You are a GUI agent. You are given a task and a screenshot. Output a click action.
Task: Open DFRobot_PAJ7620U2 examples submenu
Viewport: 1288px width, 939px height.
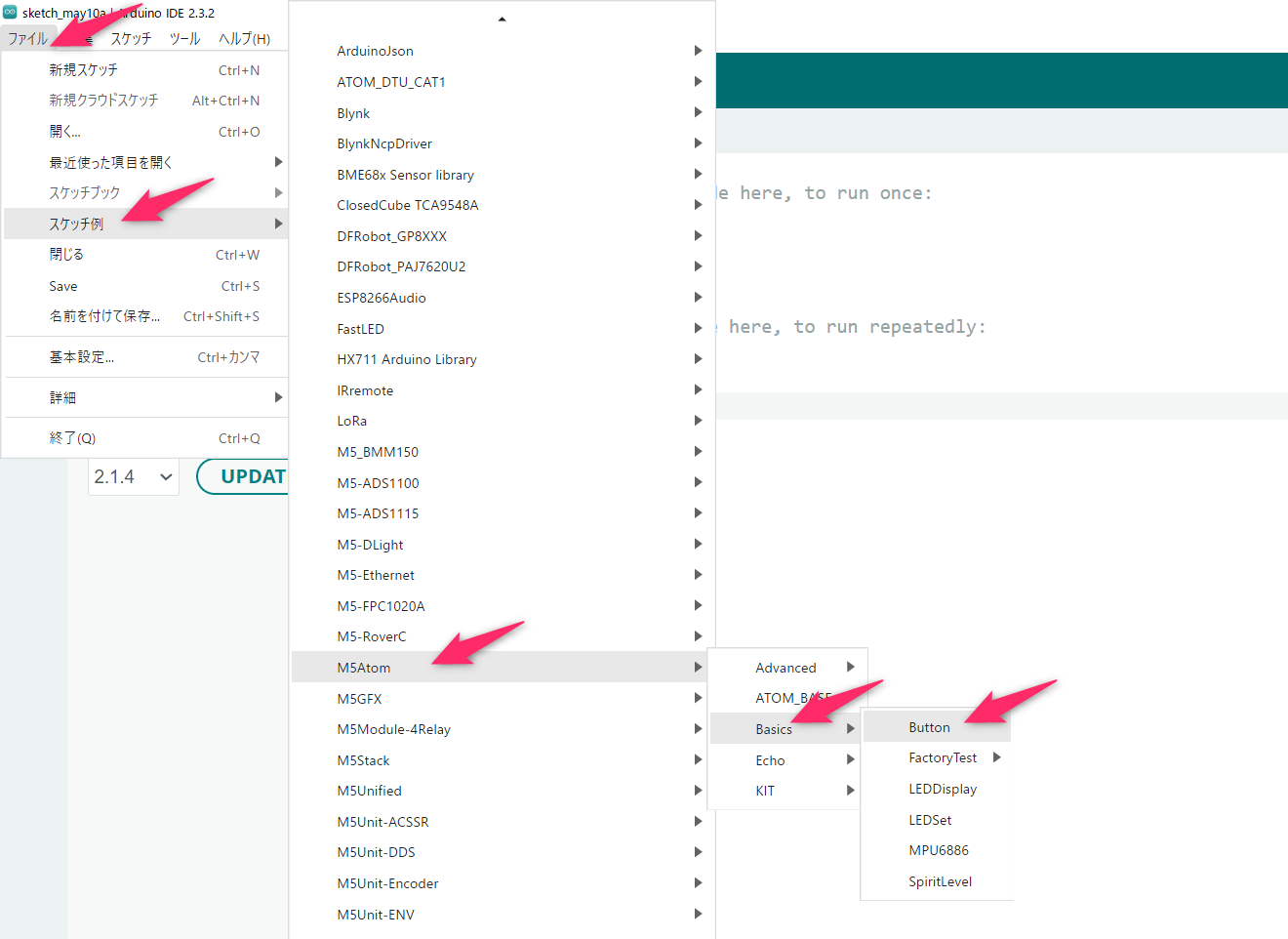[x=502, y=266]
